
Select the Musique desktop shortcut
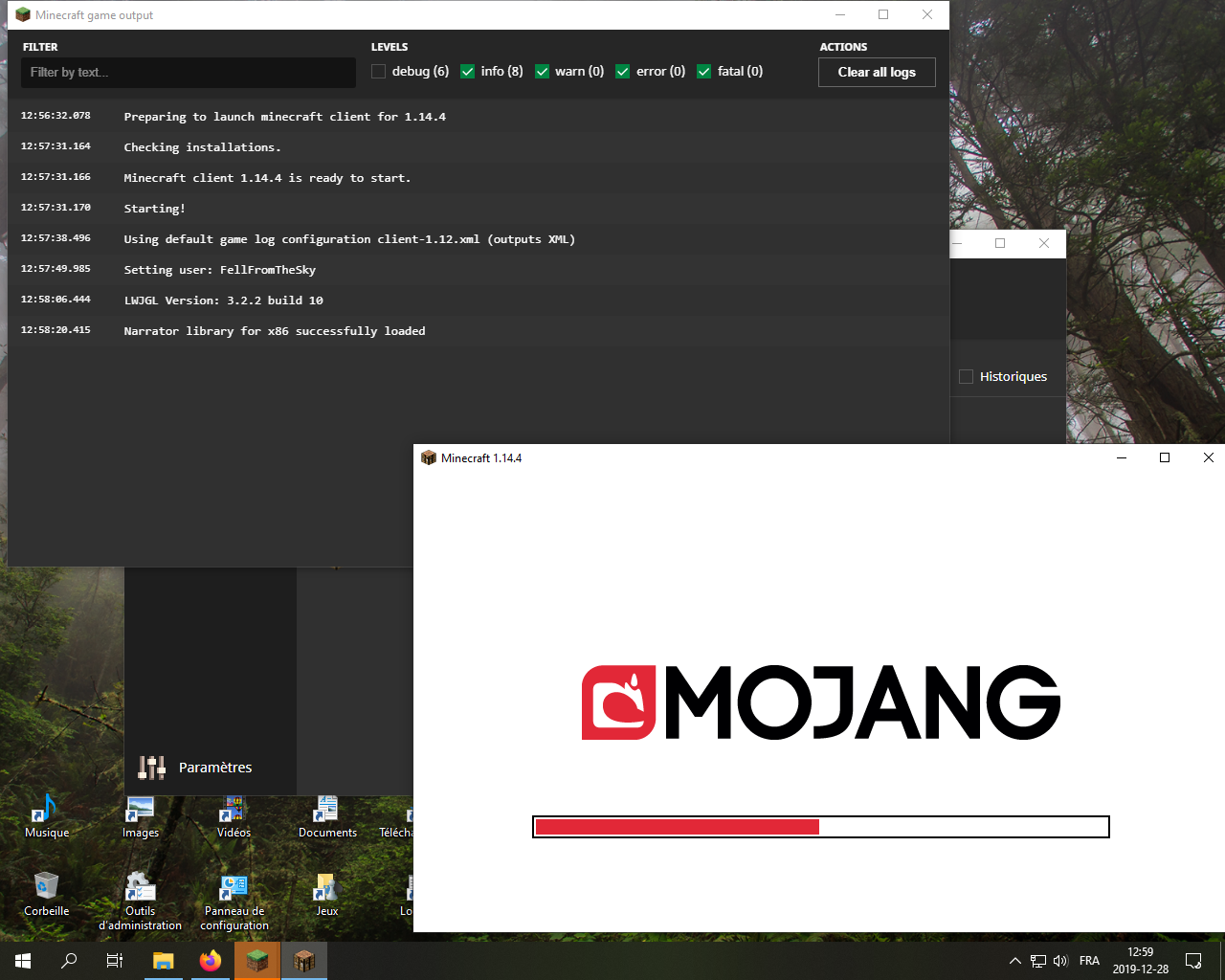coord(47,817)
